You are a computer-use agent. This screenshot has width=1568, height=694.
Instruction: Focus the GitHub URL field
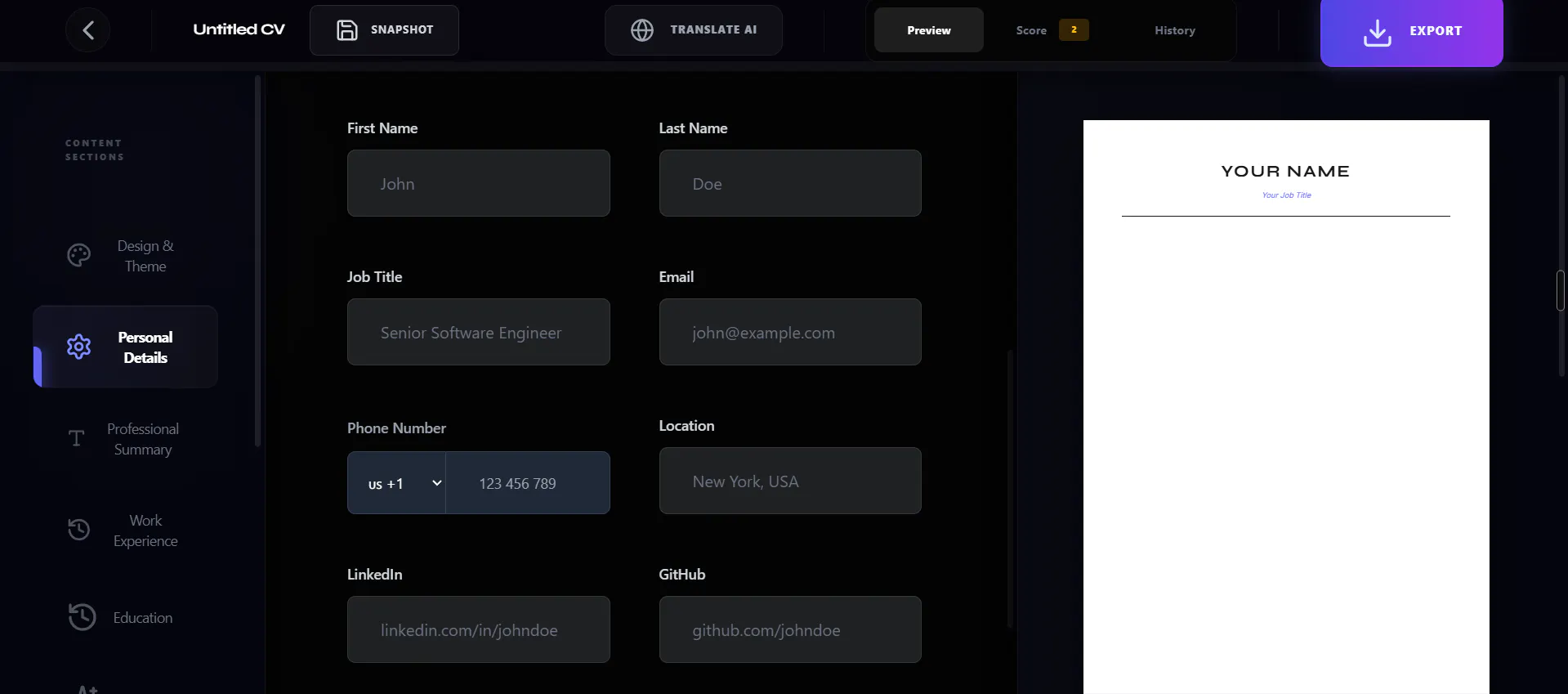[790, 629]
